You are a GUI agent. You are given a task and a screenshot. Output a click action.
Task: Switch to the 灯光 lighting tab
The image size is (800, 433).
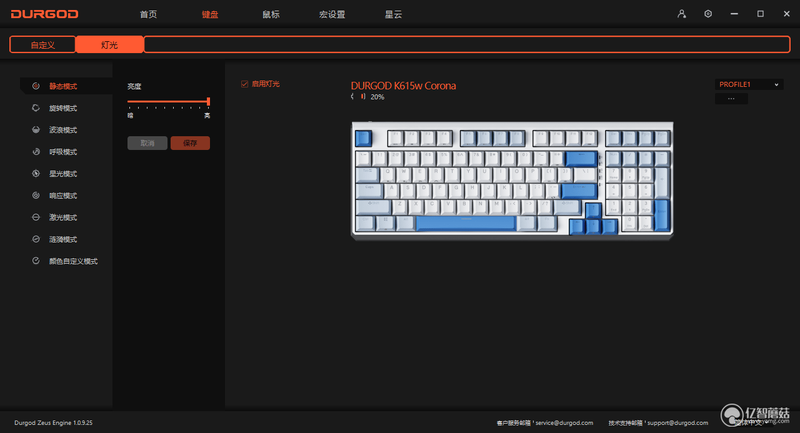pos(109,45)
